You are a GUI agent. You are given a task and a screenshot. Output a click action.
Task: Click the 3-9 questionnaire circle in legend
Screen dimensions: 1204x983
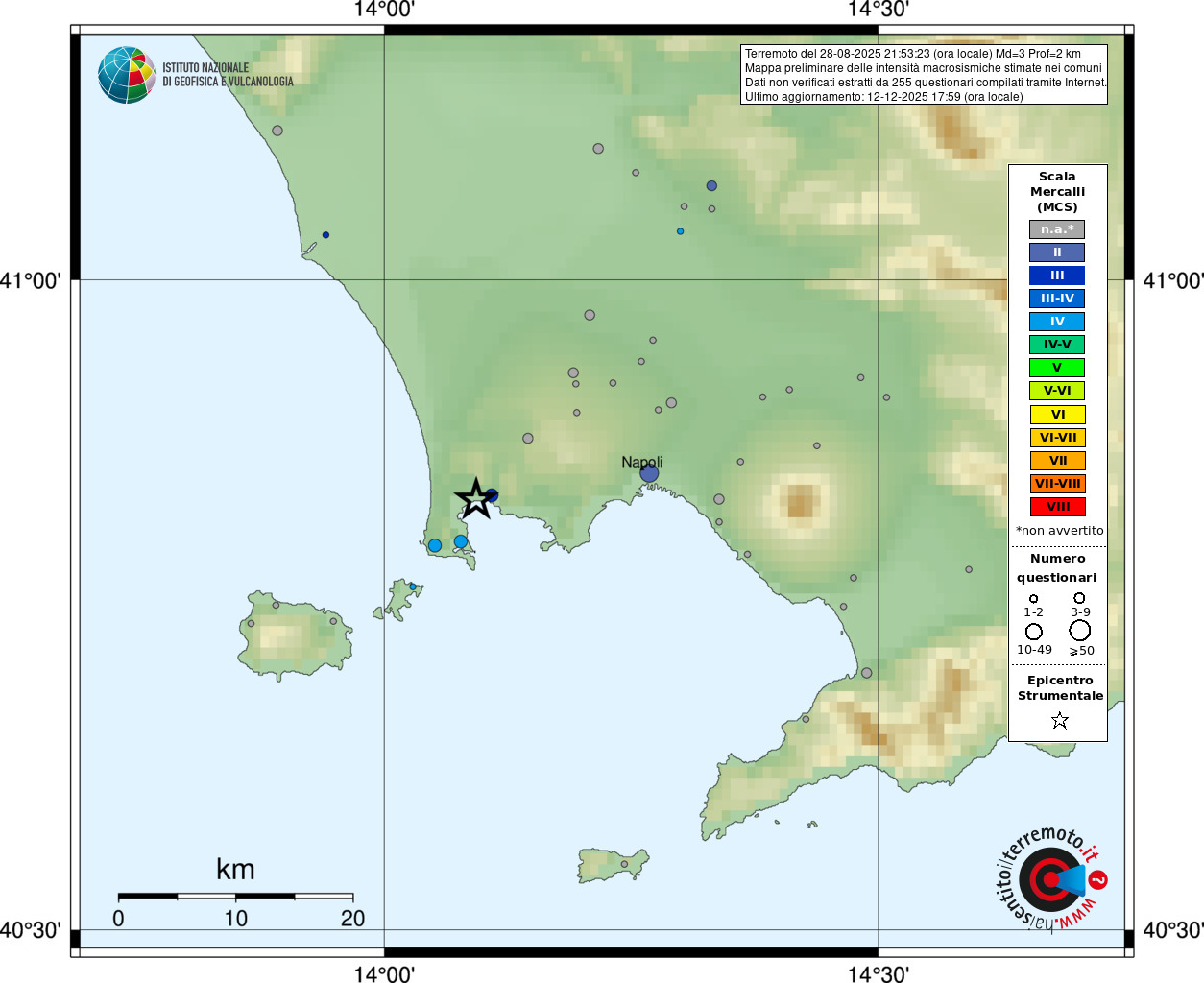pyautogui.click(x=1080, y=598)
